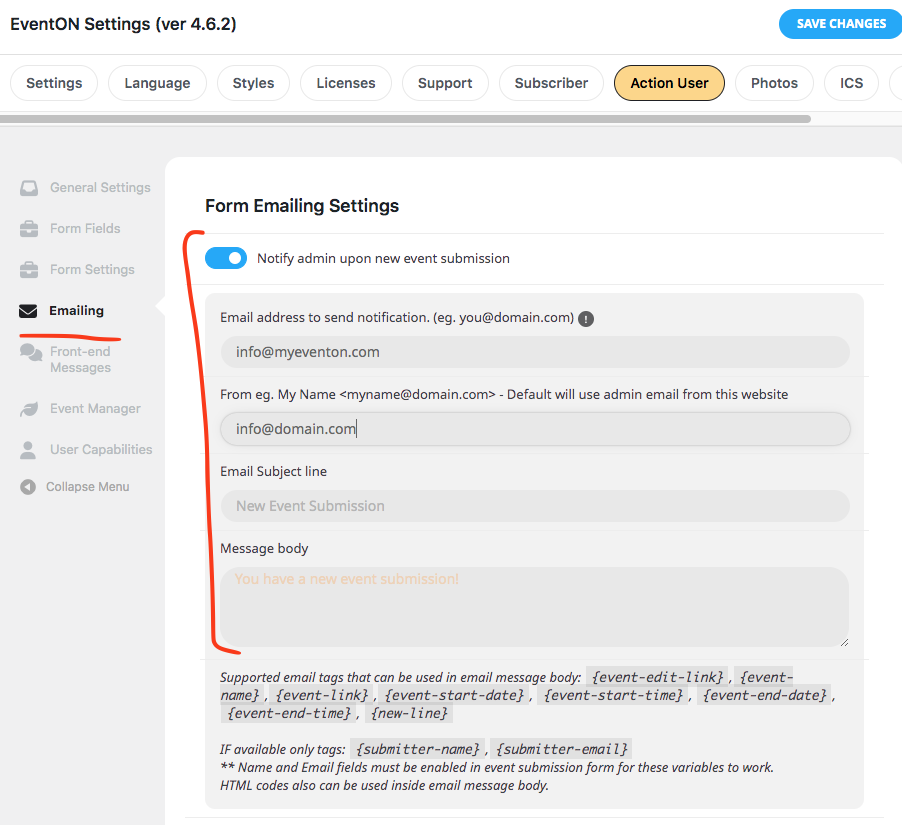Open Form Settings in sidebar

click(x=92, y=269)
